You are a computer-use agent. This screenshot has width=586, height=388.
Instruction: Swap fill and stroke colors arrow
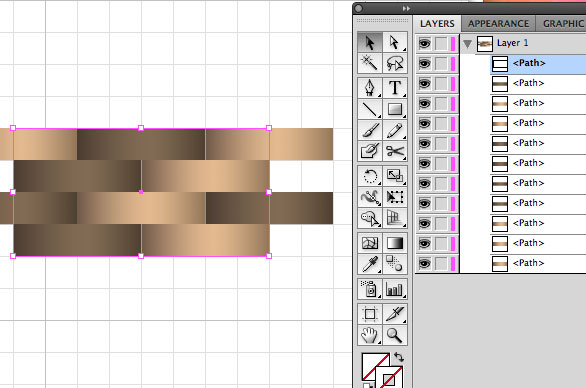[x=399, y=357]
